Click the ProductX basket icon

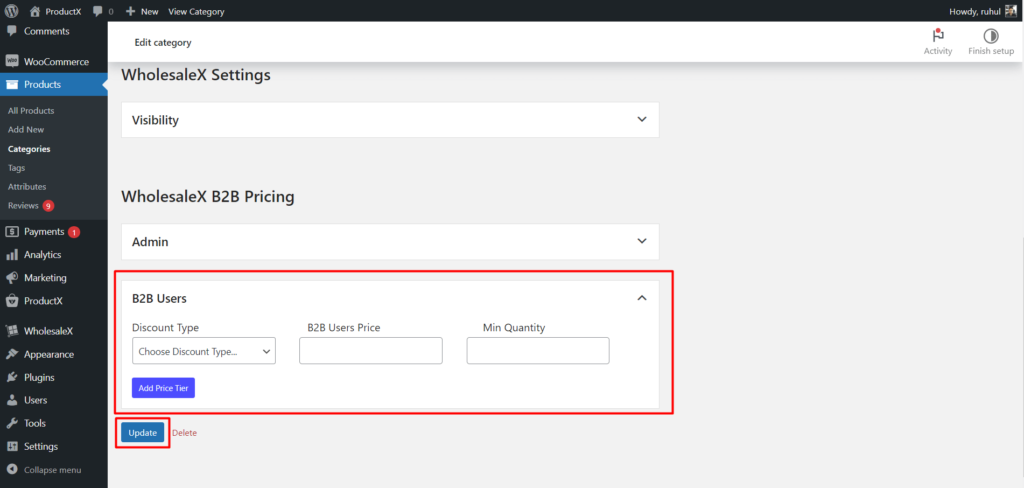(12, 301)
